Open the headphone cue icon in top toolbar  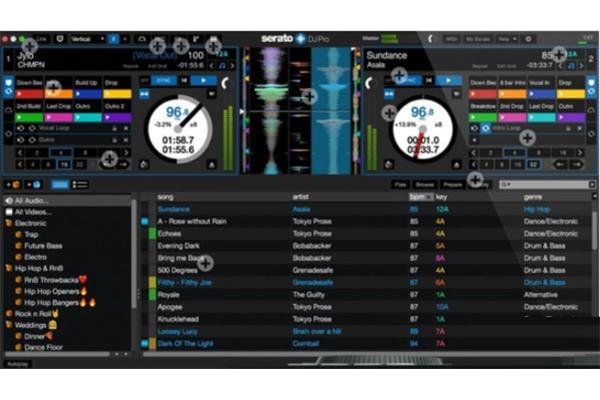(142, 39)
